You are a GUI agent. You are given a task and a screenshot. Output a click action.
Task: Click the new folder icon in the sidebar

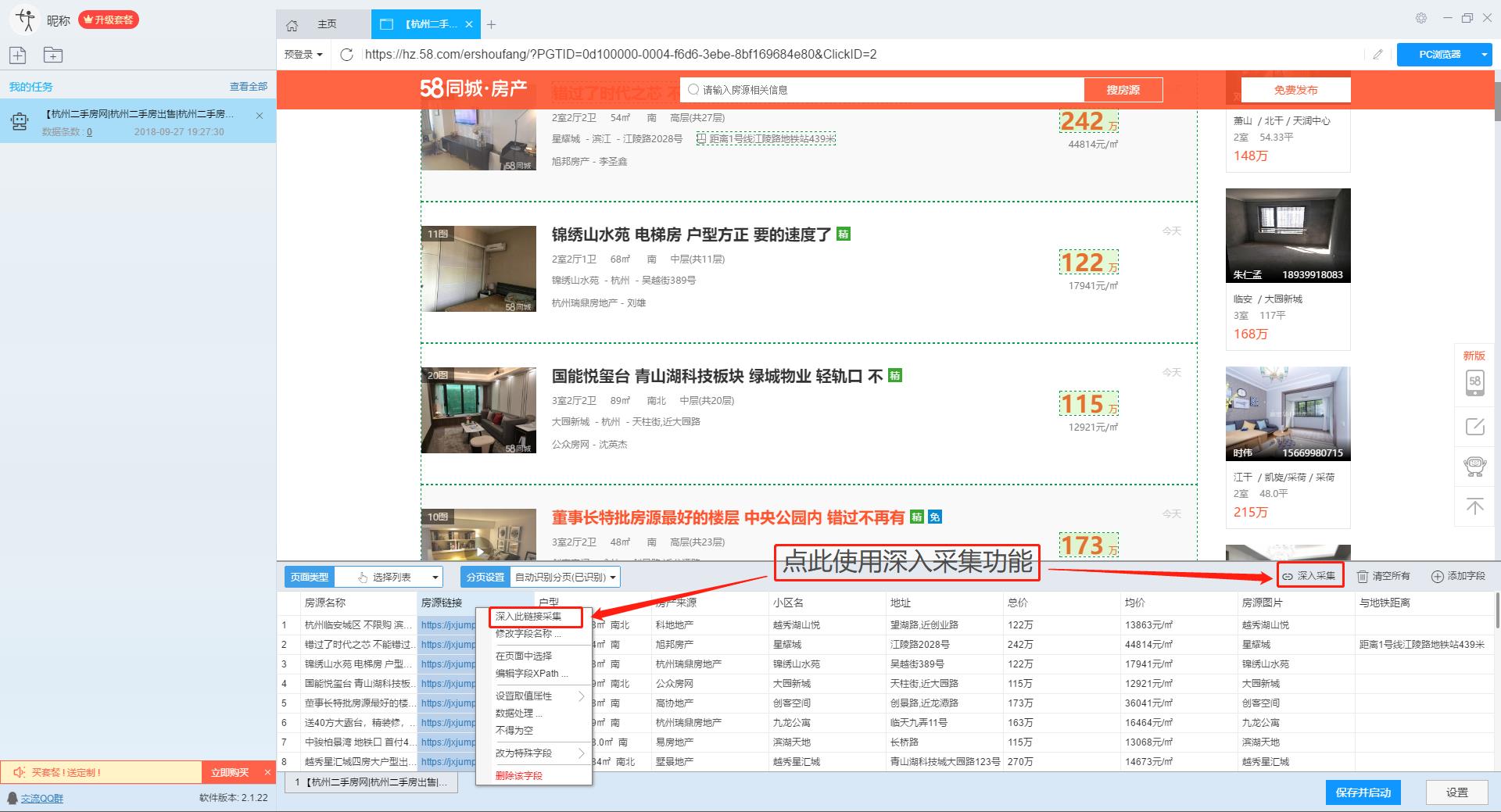pos(53,55)
